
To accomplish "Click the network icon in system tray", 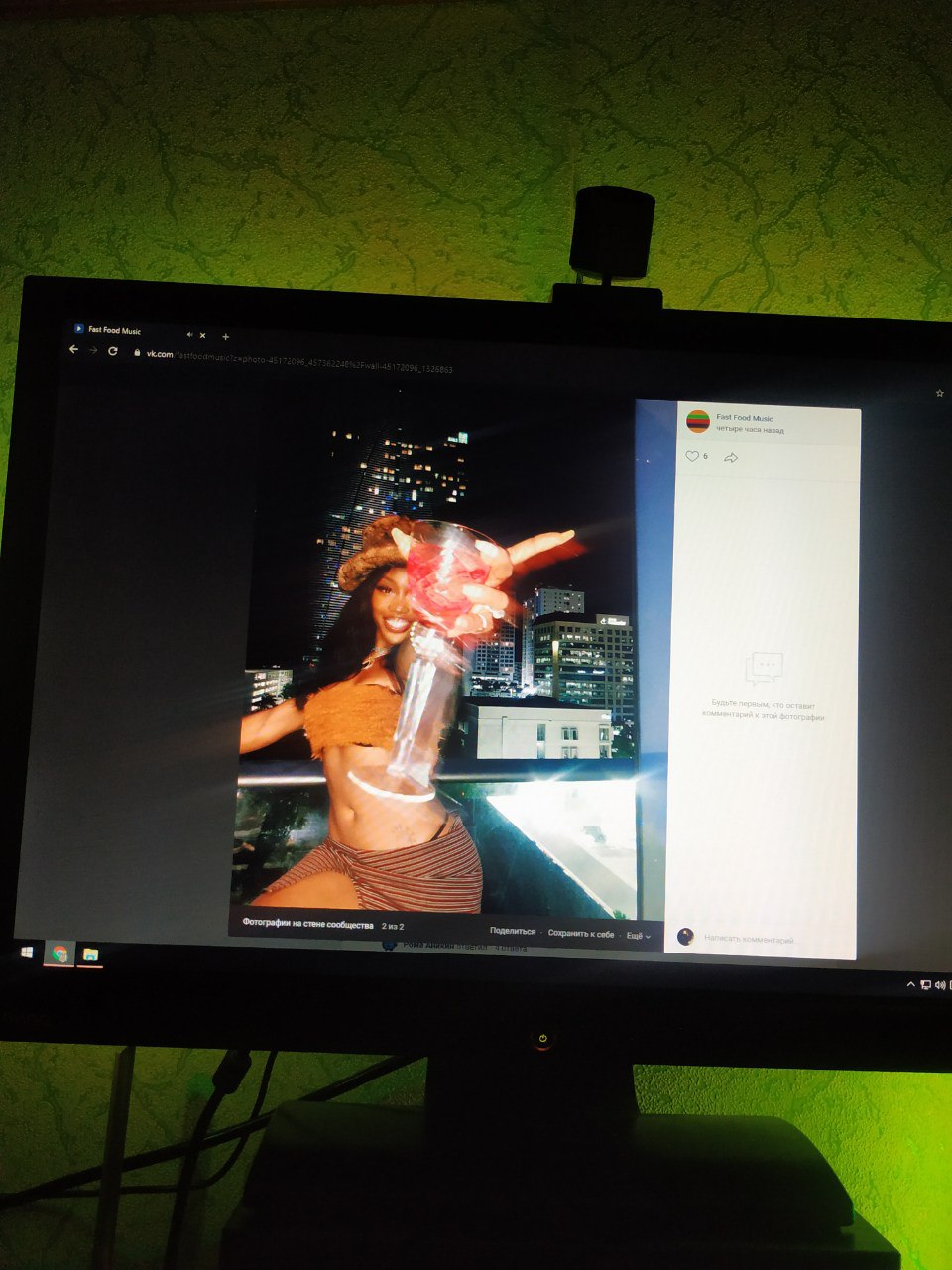I will (x=925, y=984).
